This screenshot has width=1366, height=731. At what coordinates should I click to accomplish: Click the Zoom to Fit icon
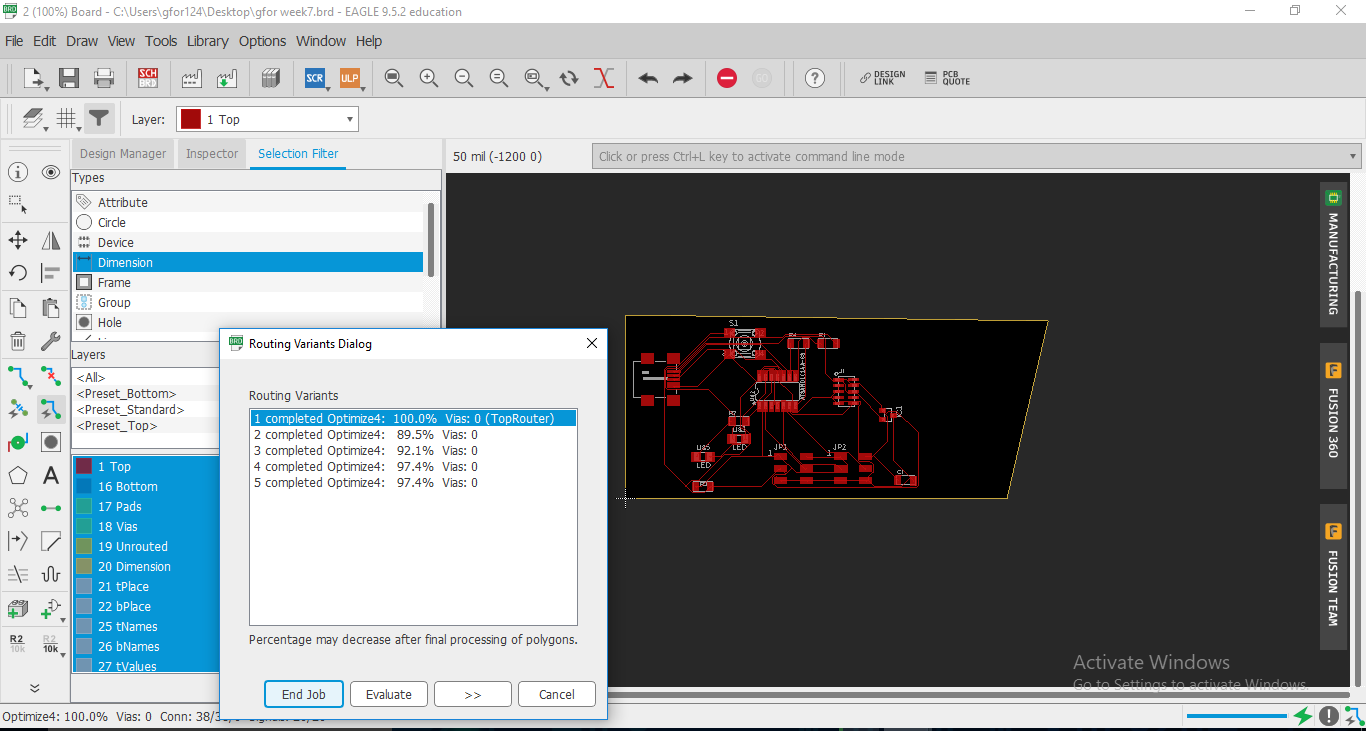tap(394, 78)
